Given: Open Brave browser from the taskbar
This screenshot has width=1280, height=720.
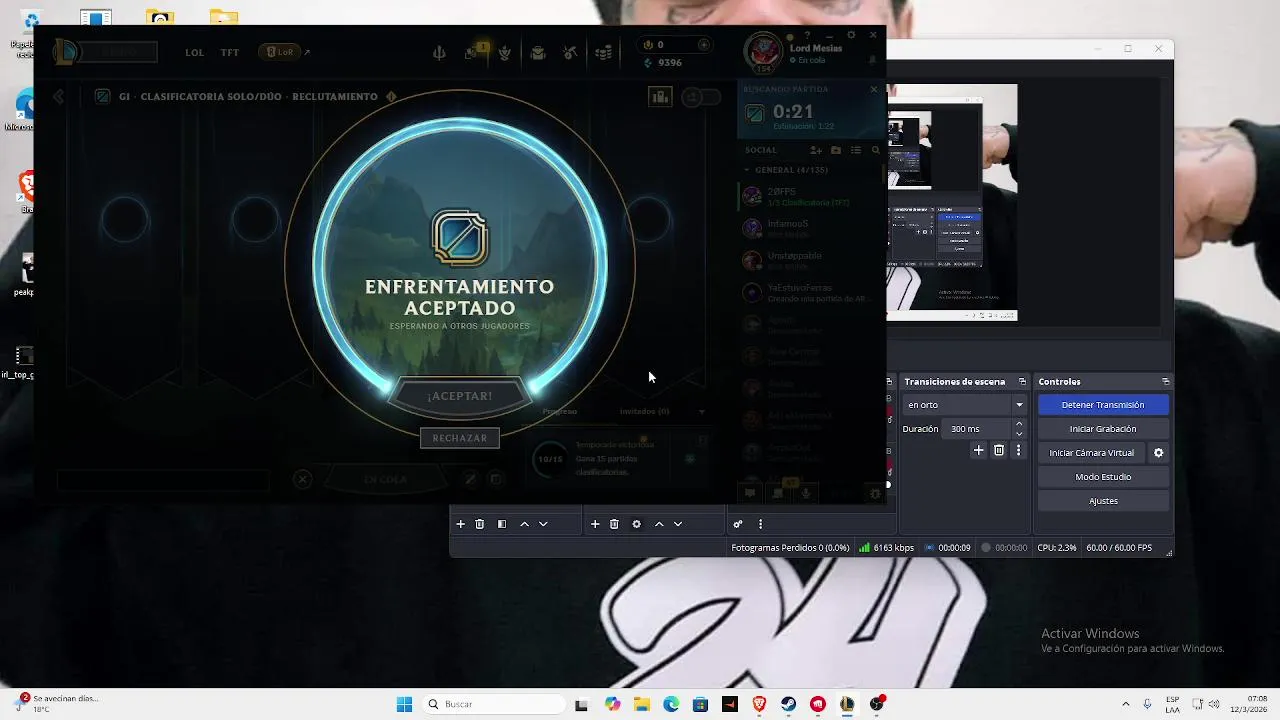Looking at the screenshot, I should 759,704.
